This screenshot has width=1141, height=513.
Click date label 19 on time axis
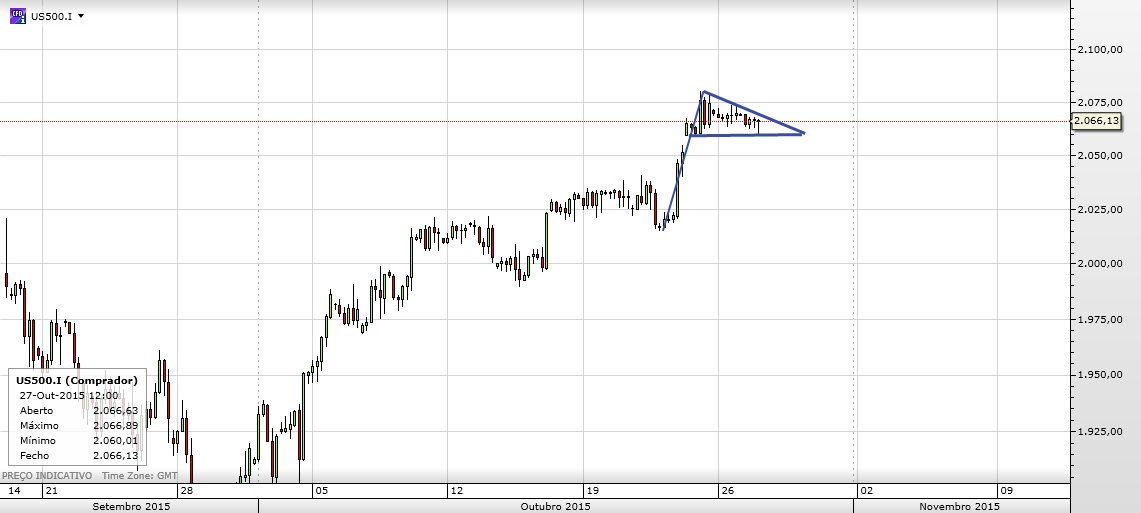pos(592,490)
